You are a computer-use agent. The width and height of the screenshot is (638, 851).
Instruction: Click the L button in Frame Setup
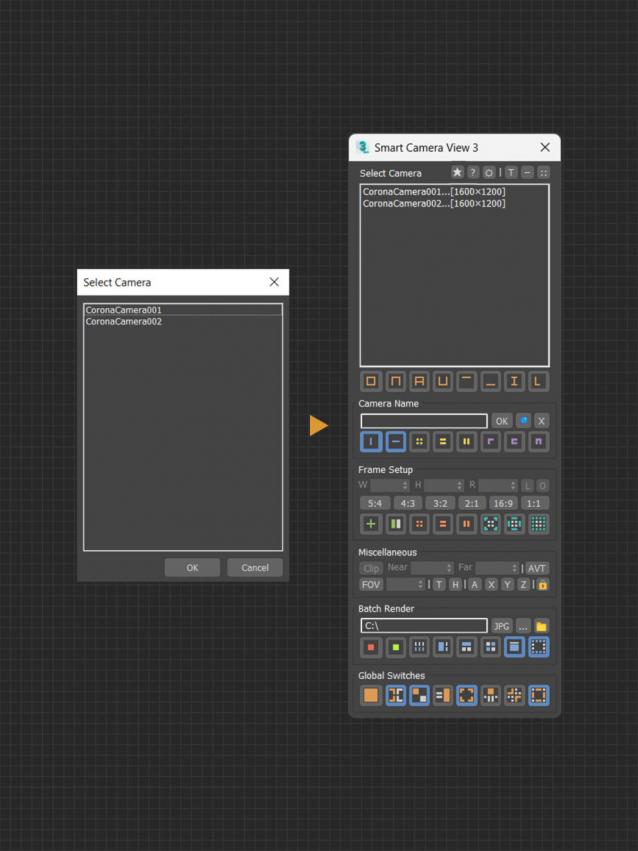(527, 485)
